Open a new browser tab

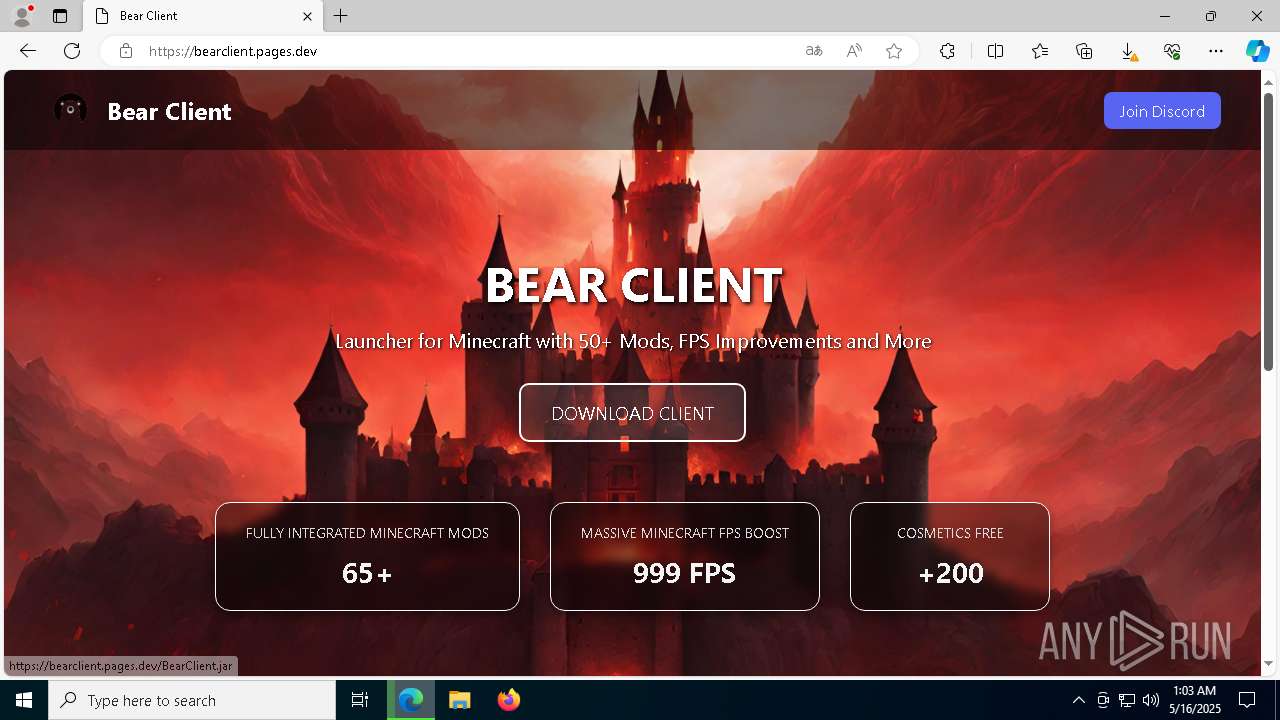pos(341,16)
